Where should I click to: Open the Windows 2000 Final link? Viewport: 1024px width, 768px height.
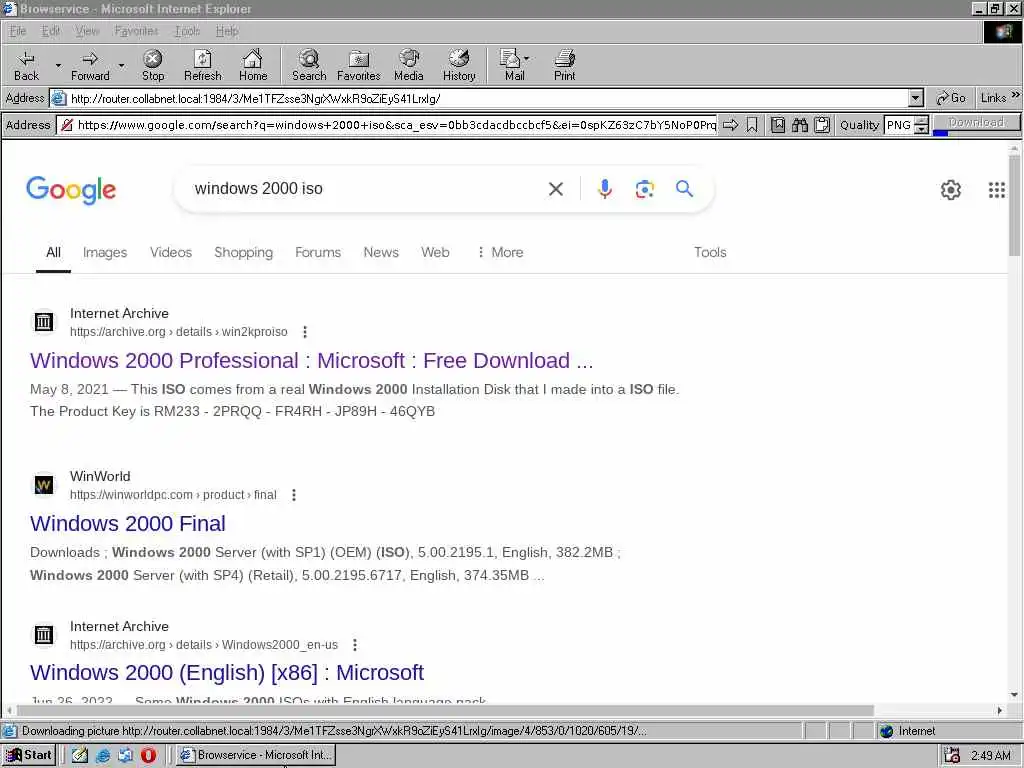click(x=128, y=523)
